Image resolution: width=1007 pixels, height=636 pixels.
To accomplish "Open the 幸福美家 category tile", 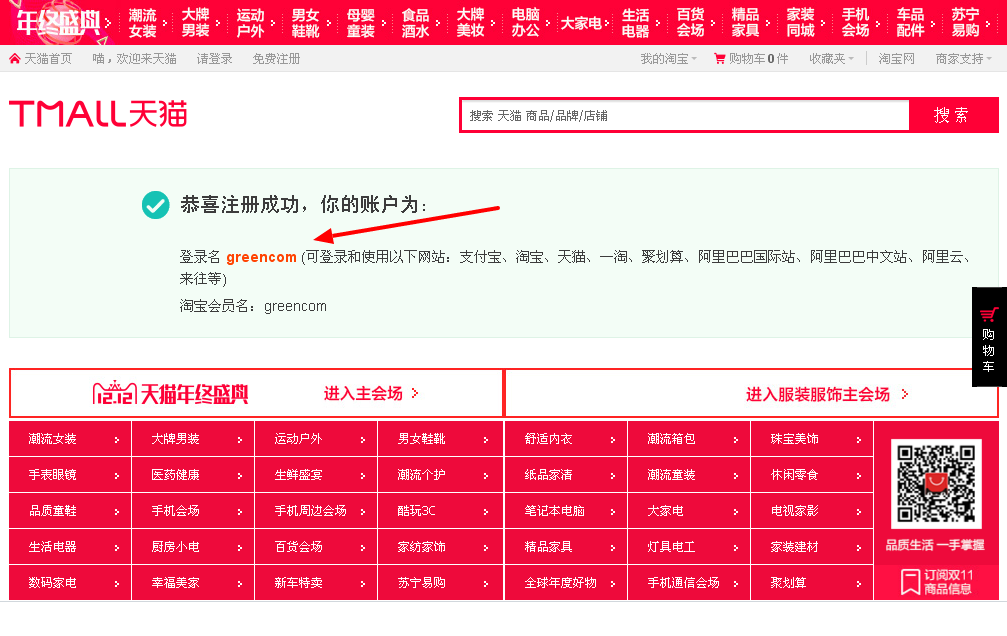I will pos(193,583).
